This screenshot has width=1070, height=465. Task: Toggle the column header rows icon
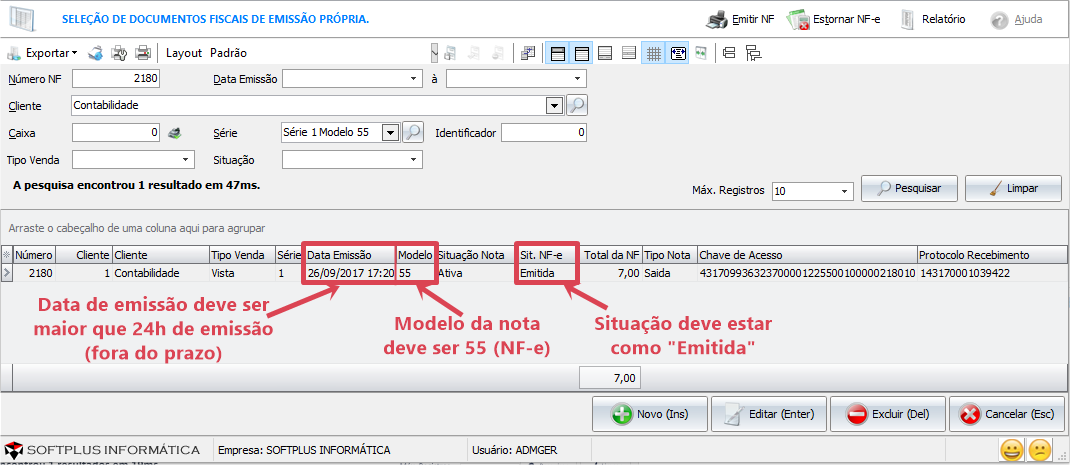pyautogui.click(x=581, y=53)
